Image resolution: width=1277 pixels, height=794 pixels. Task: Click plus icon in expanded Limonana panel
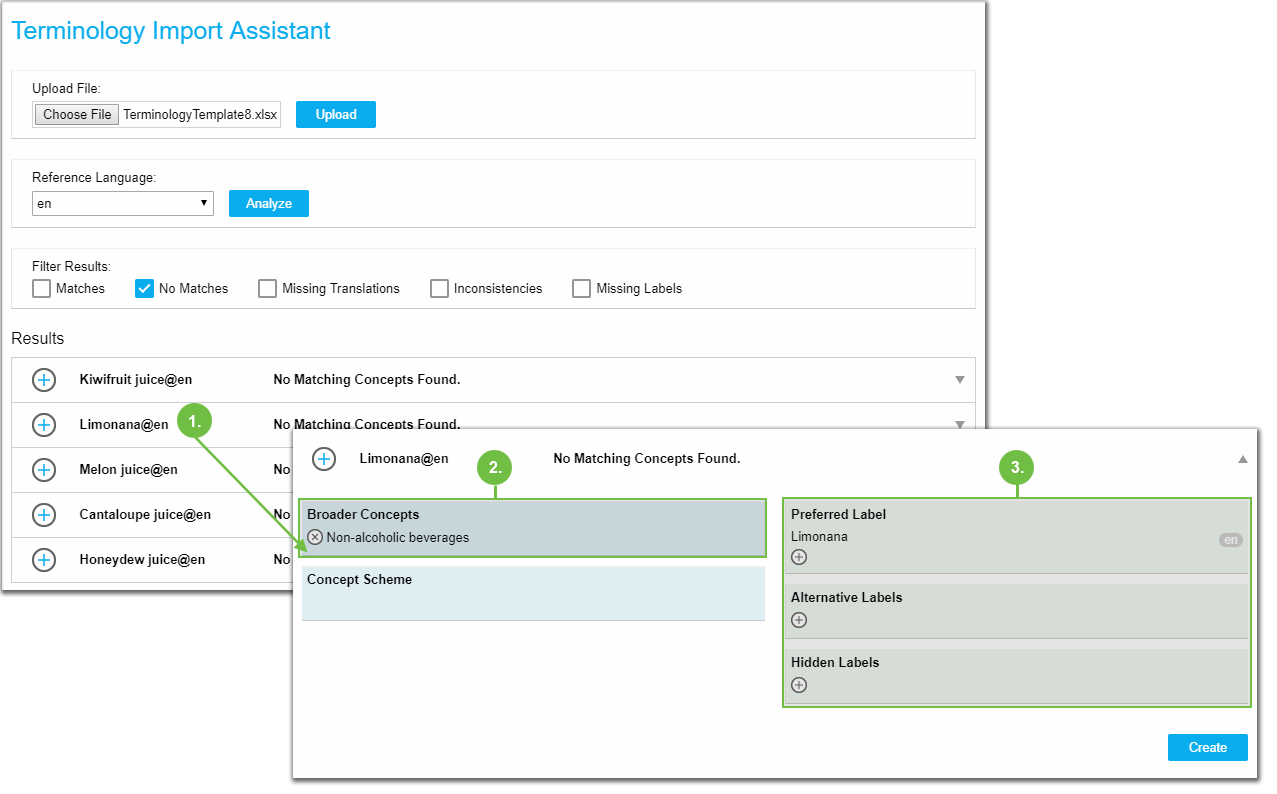click(324, 459)
